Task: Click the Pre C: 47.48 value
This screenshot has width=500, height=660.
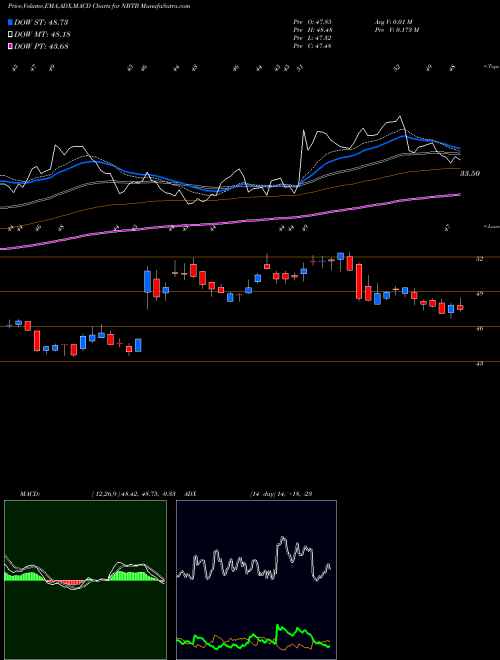Action: (x=312, y=46)
